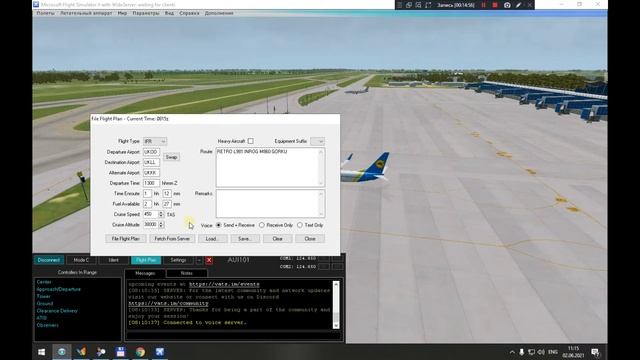The height and width of the screenshot is (360, 640).
Task: Open the Flight Type dropdown
Action: click(155, 141)
